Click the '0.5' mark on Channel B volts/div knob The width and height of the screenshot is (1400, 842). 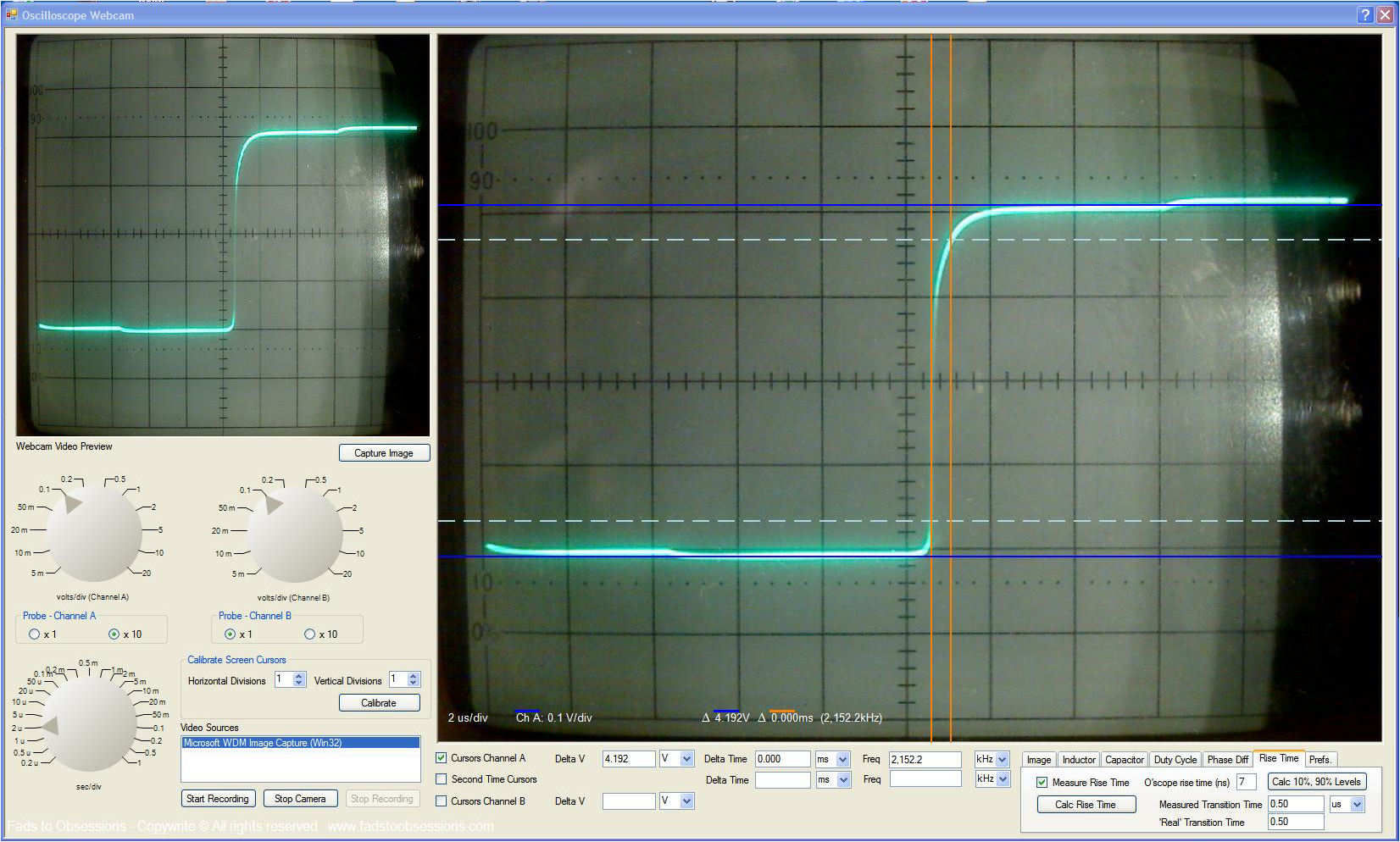pos(320,479)
